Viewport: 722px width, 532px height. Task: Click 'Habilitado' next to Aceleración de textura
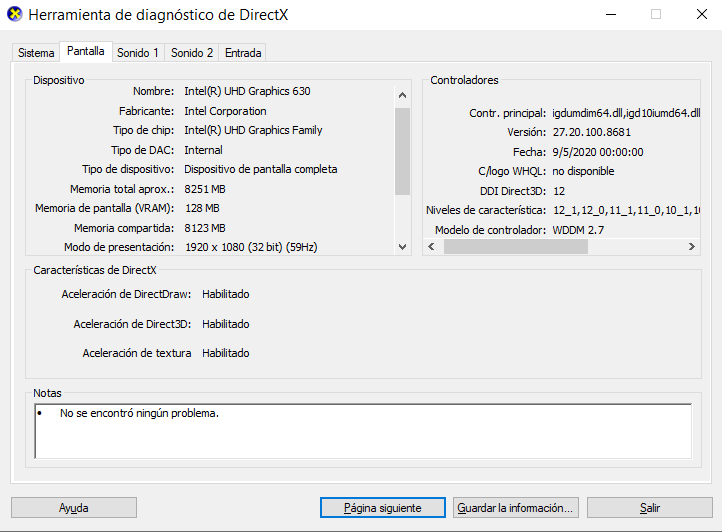point(226,353)
